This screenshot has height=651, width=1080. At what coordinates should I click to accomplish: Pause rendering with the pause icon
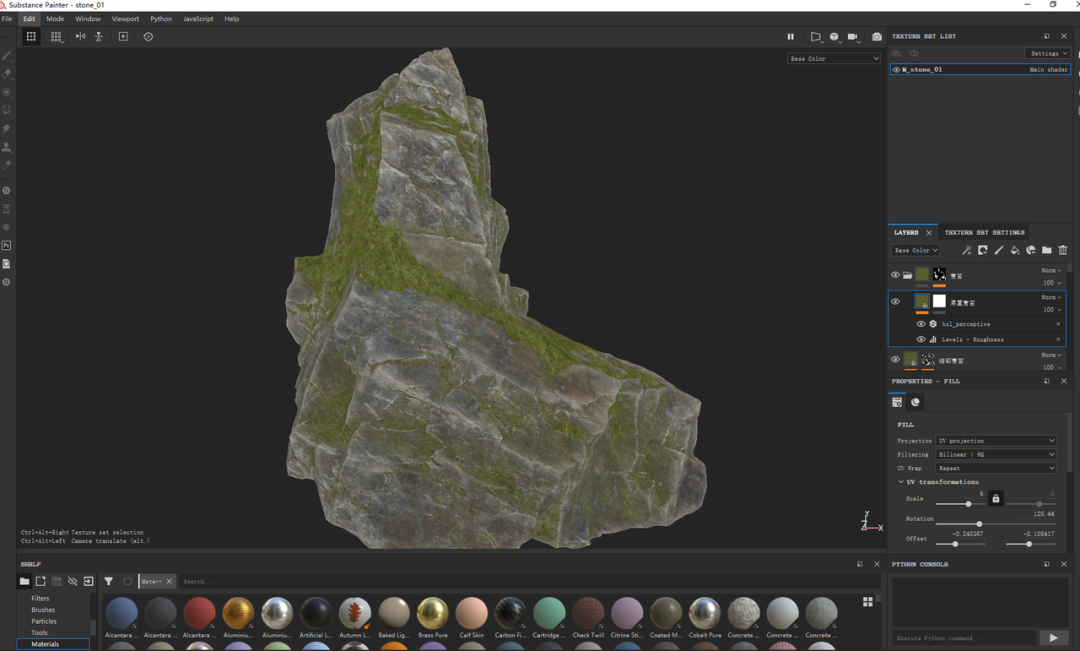tap(791, 37)
